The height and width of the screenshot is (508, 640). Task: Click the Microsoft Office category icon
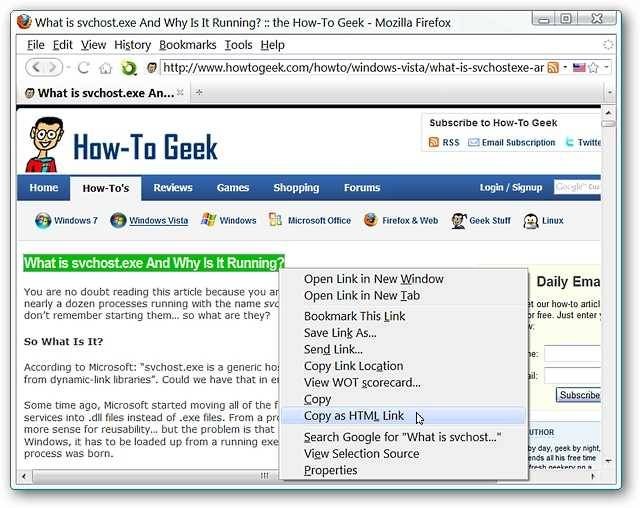[x=276, y=220]
